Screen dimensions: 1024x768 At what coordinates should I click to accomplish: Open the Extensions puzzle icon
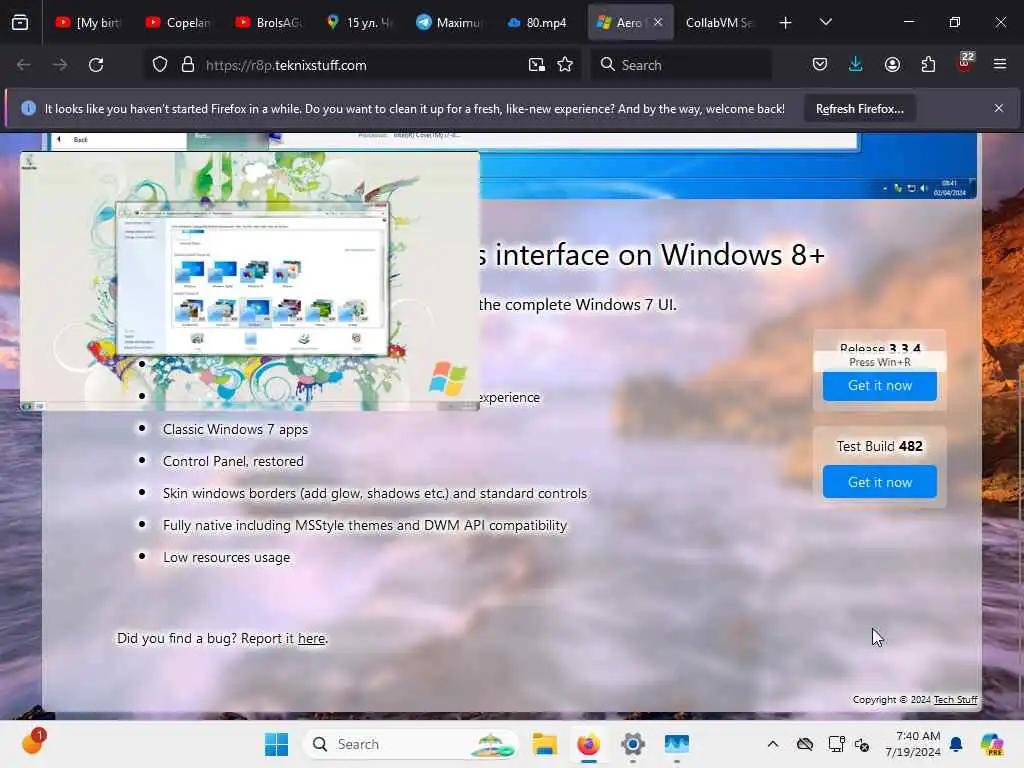928,65
